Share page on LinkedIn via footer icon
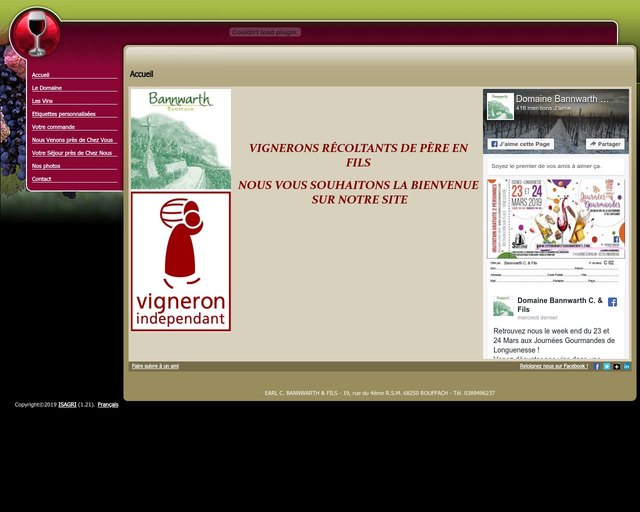The image size is (640, 512). click(x=626, y=366)
